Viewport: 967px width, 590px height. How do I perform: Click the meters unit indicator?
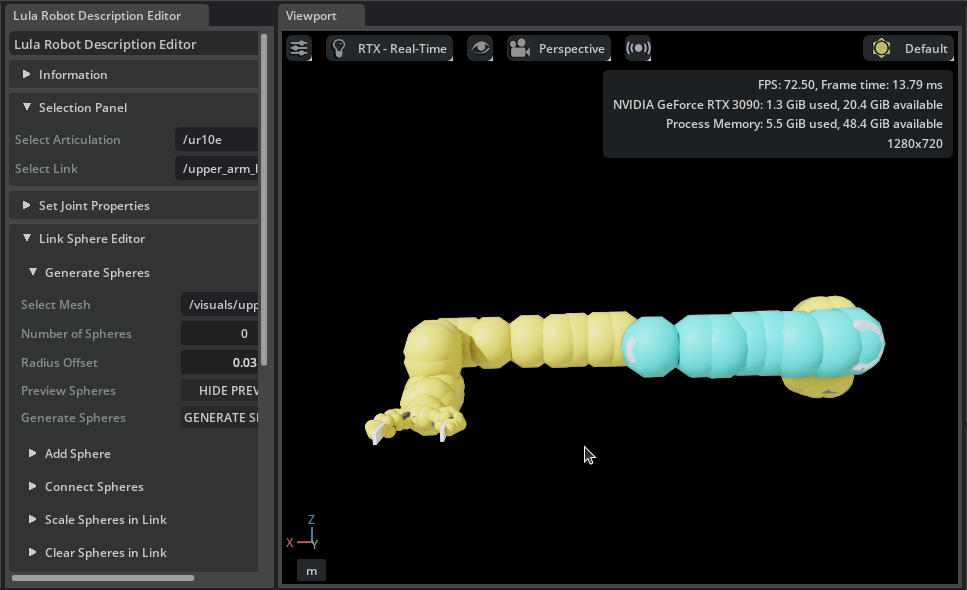(x=311, y=570)
